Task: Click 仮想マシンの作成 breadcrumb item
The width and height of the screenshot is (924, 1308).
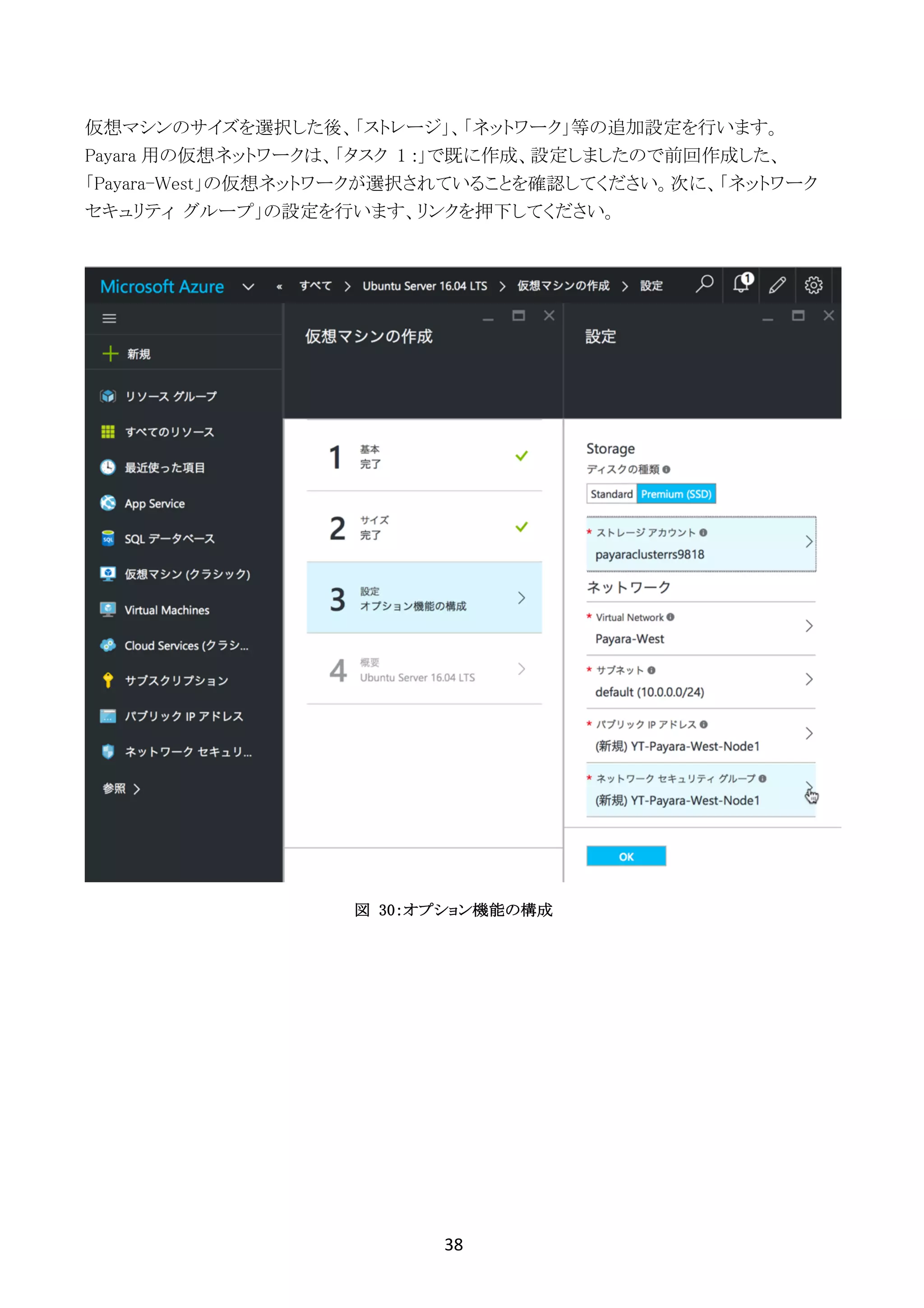Action: [x=563, y=286]
